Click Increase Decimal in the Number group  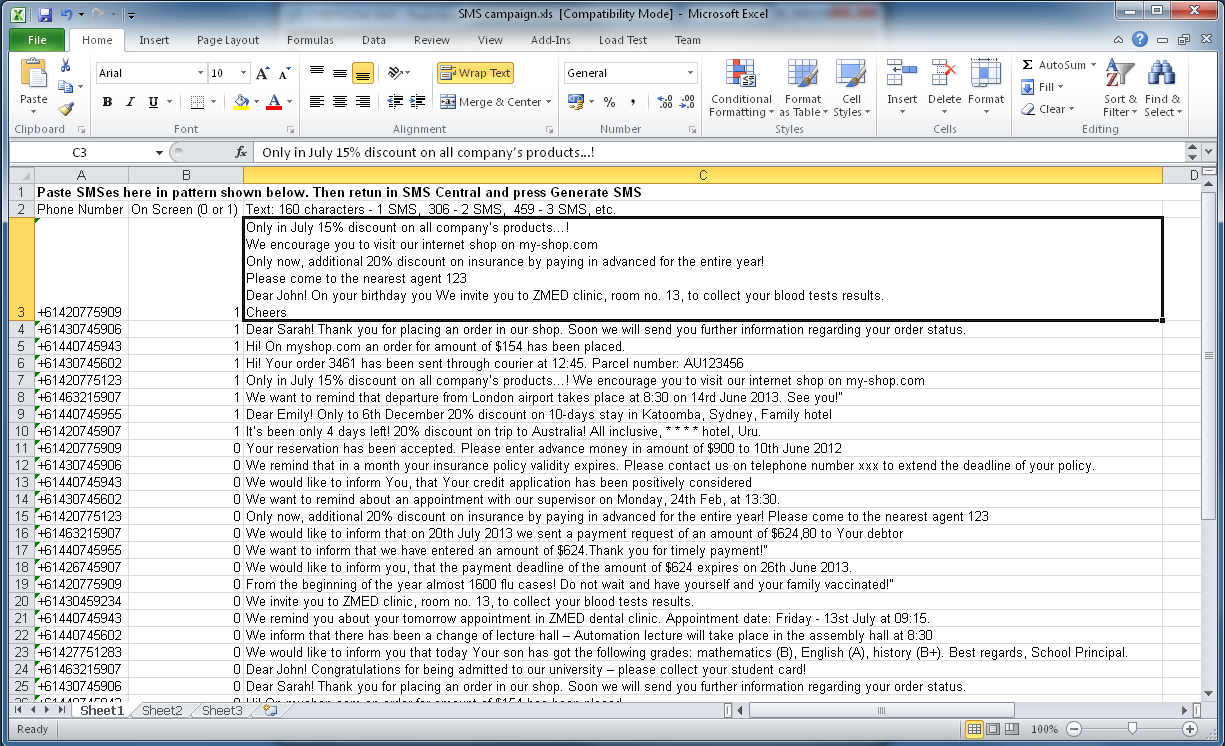tap(665, 102)
